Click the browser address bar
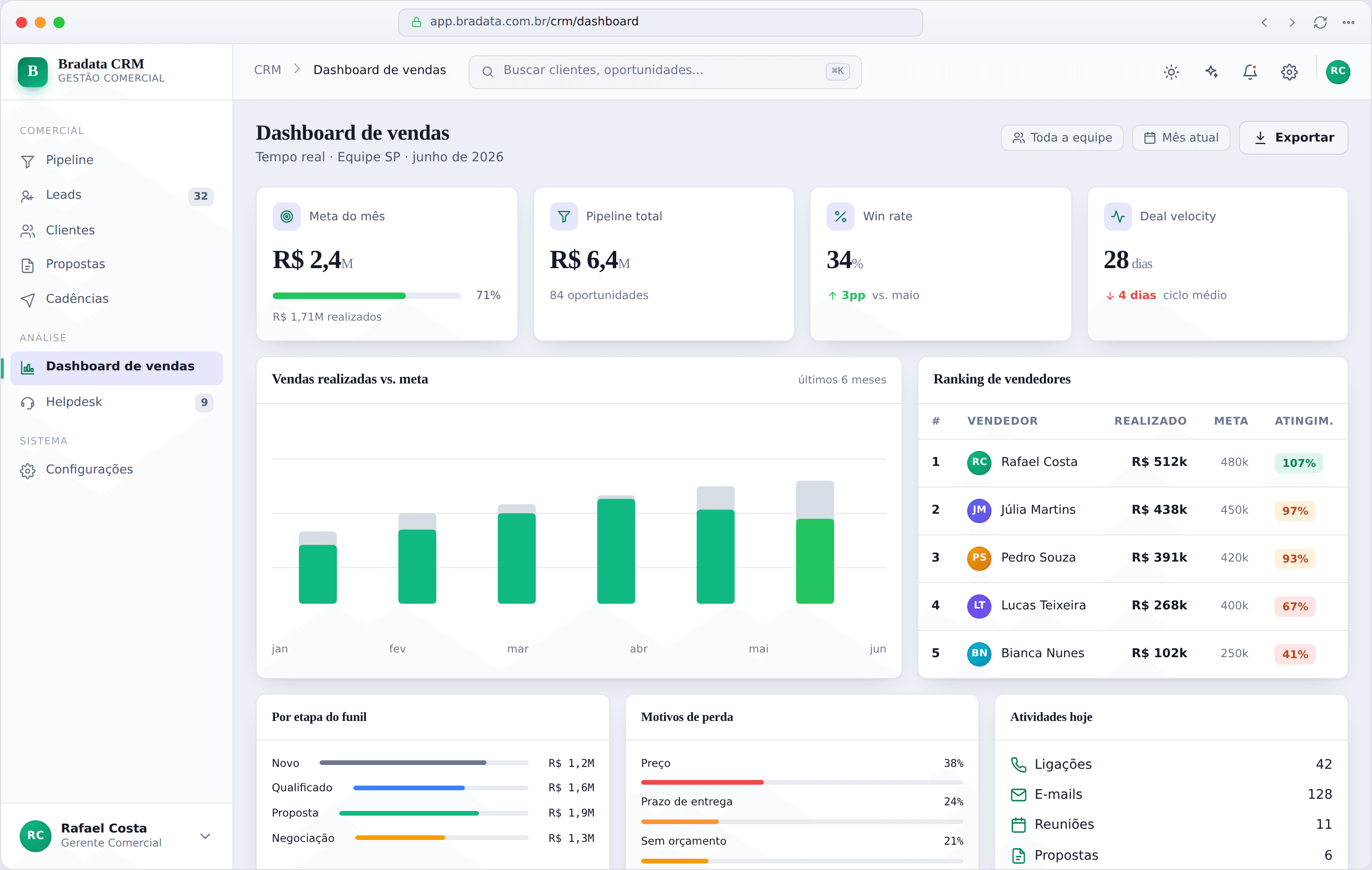 pos(660,22)
